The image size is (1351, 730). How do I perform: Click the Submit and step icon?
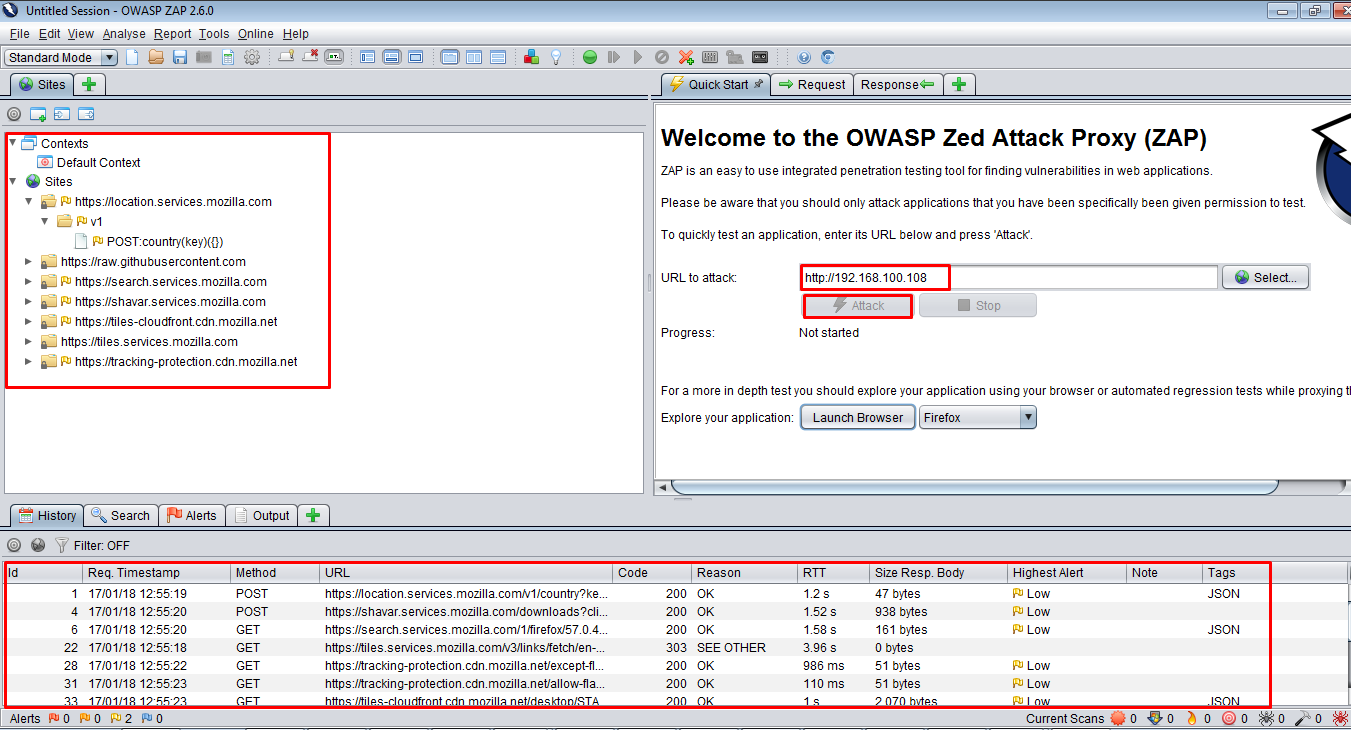[x=614, y=57]
